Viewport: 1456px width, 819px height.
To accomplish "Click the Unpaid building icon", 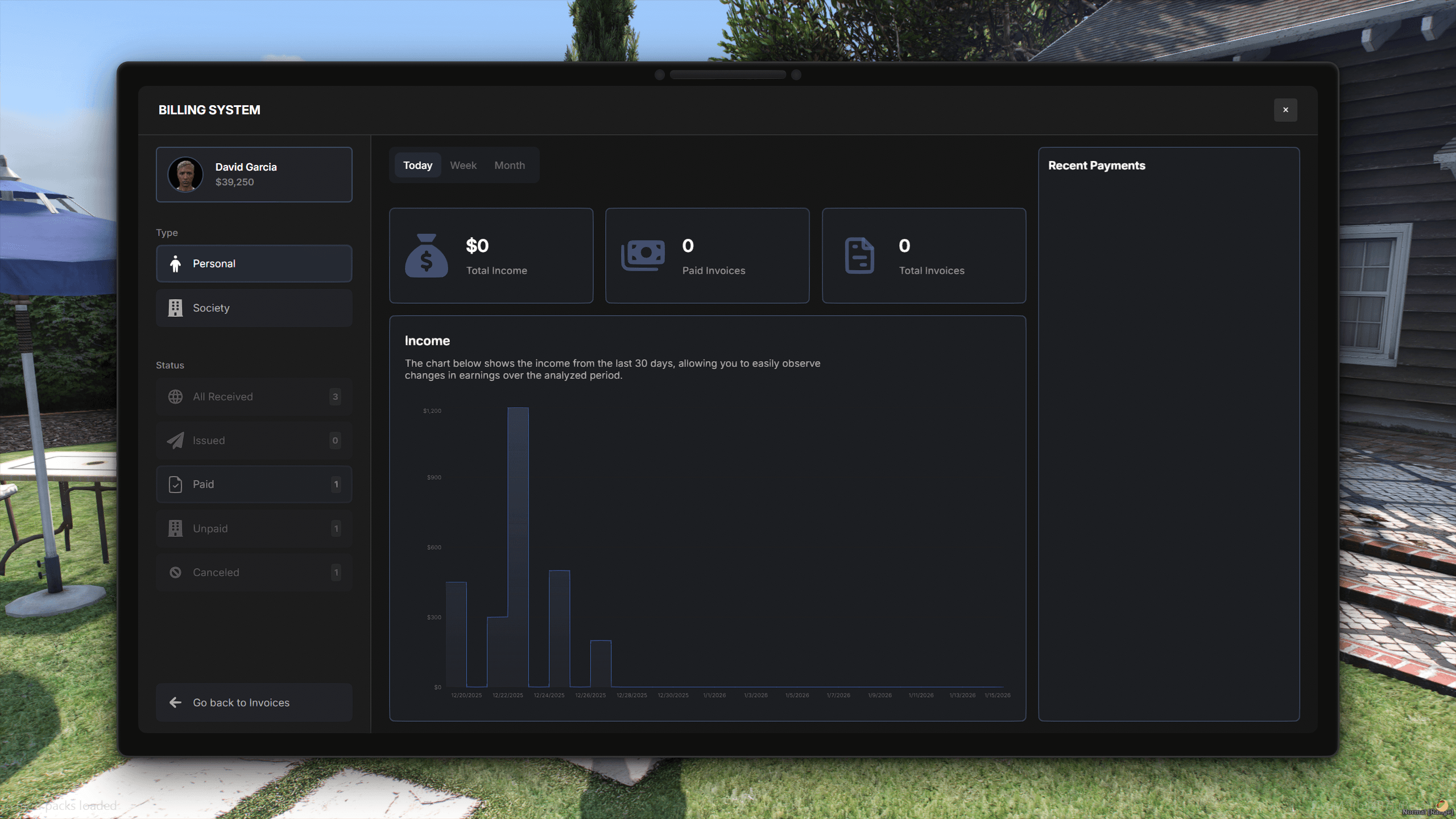I will click(x=175, y=528).
